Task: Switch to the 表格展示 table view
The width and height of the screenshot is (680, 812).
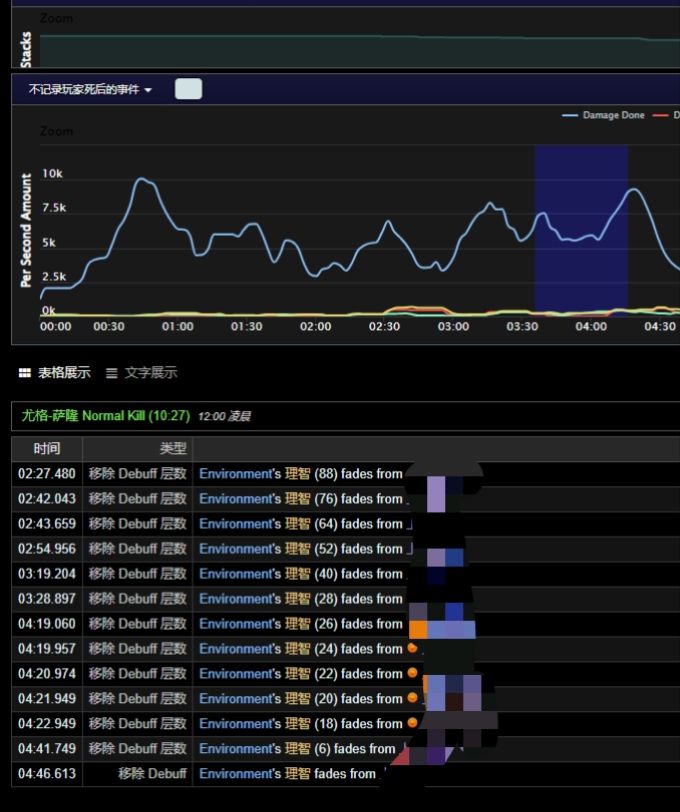Action: click(x=64, y=373)
